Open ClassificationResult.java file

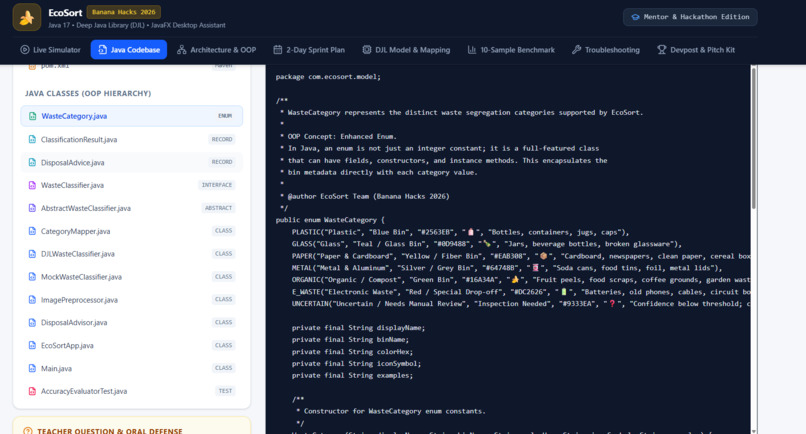[132, 139]
